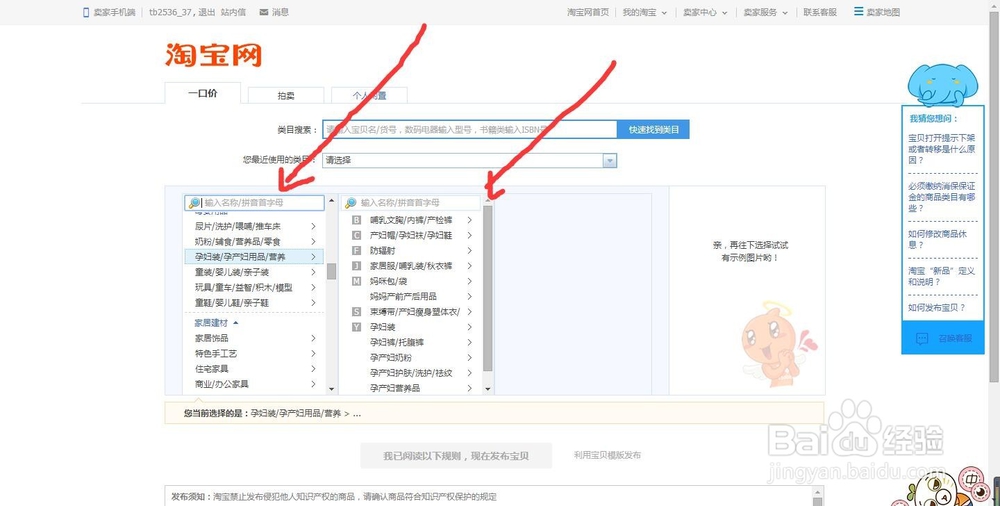Open 卖家服务 dropdown menu

coord(765,12)
